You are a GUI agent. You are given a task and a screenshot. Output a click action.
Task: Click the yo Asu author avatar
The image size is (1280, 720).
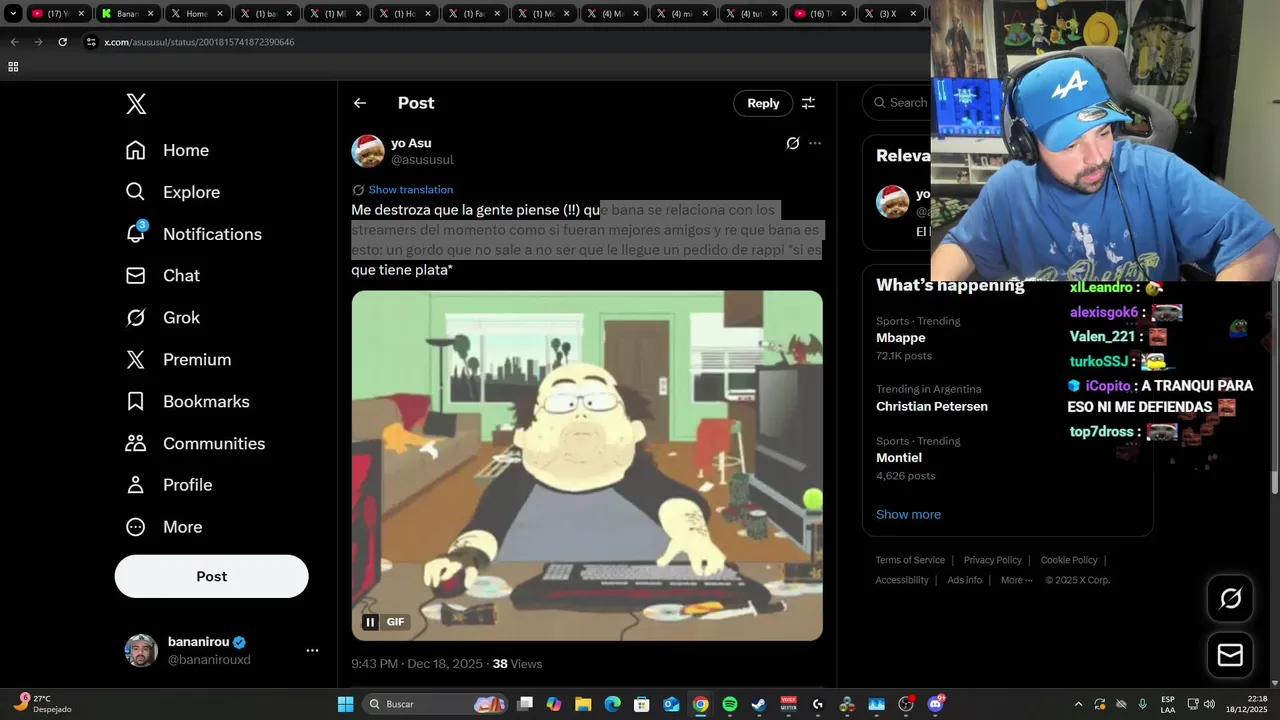coord(368,151)
